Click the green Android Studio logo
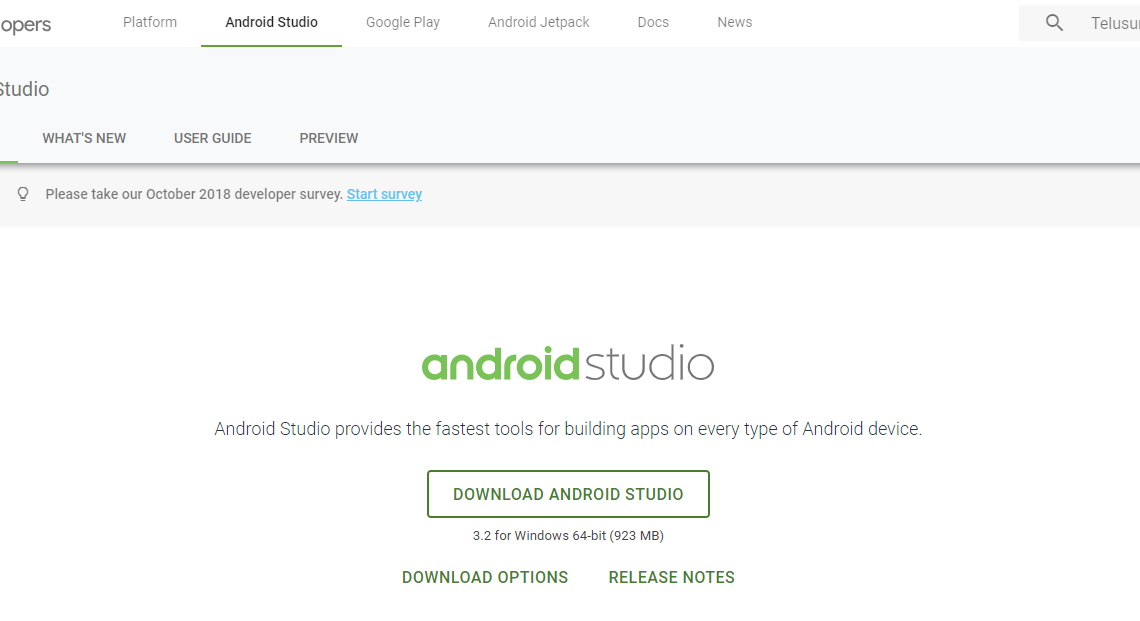1140x621 pixels. tap(568, 364)
